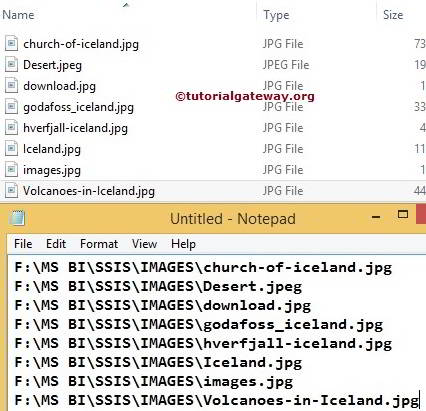The width and height of the screenshot is (426, 411).
Task: Click the Notepad icon in title bar
Action: [x=17, y=219]
